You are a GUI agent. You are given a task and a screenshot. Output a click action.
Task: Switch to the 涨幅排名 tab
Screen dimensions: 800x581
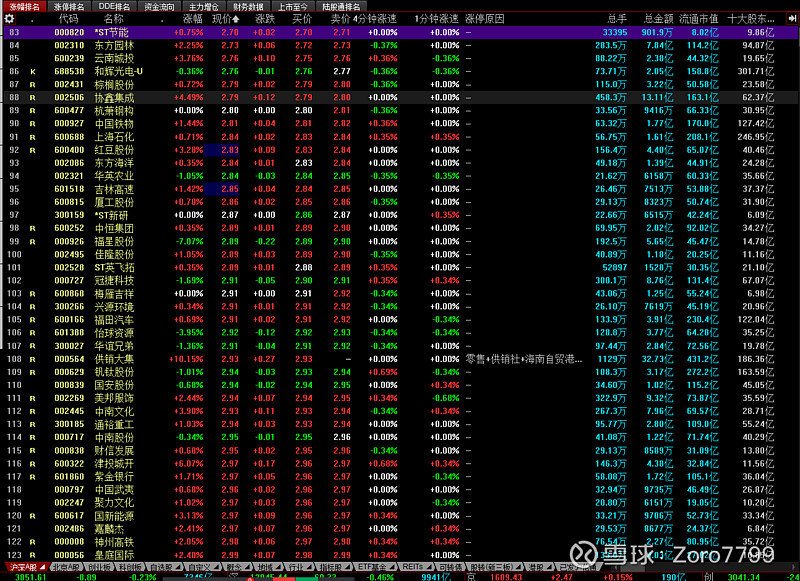(24, 7)
